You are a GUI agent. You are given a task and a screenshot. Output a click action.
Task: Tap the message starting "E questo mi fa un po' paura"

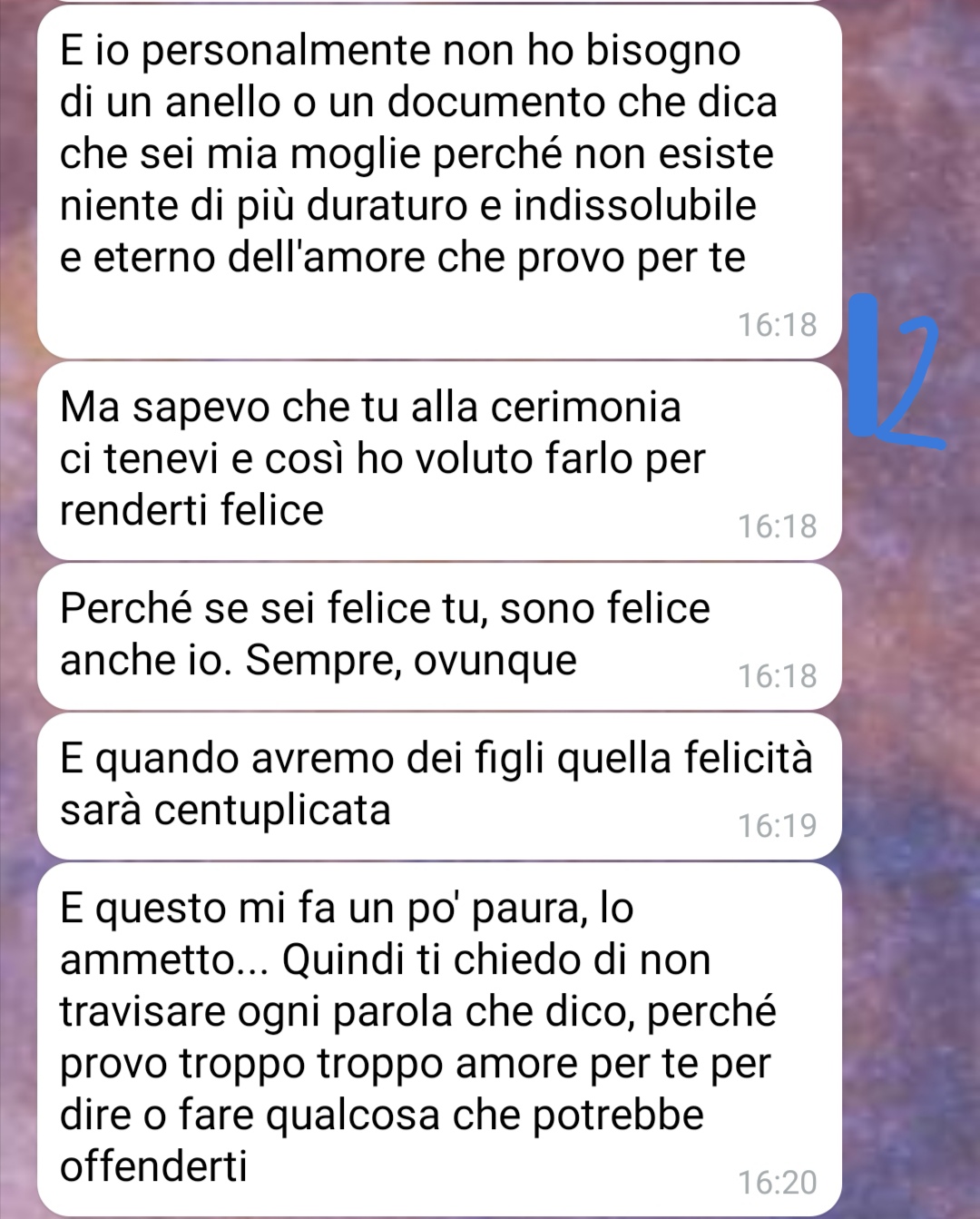[x=439, y=1040]
